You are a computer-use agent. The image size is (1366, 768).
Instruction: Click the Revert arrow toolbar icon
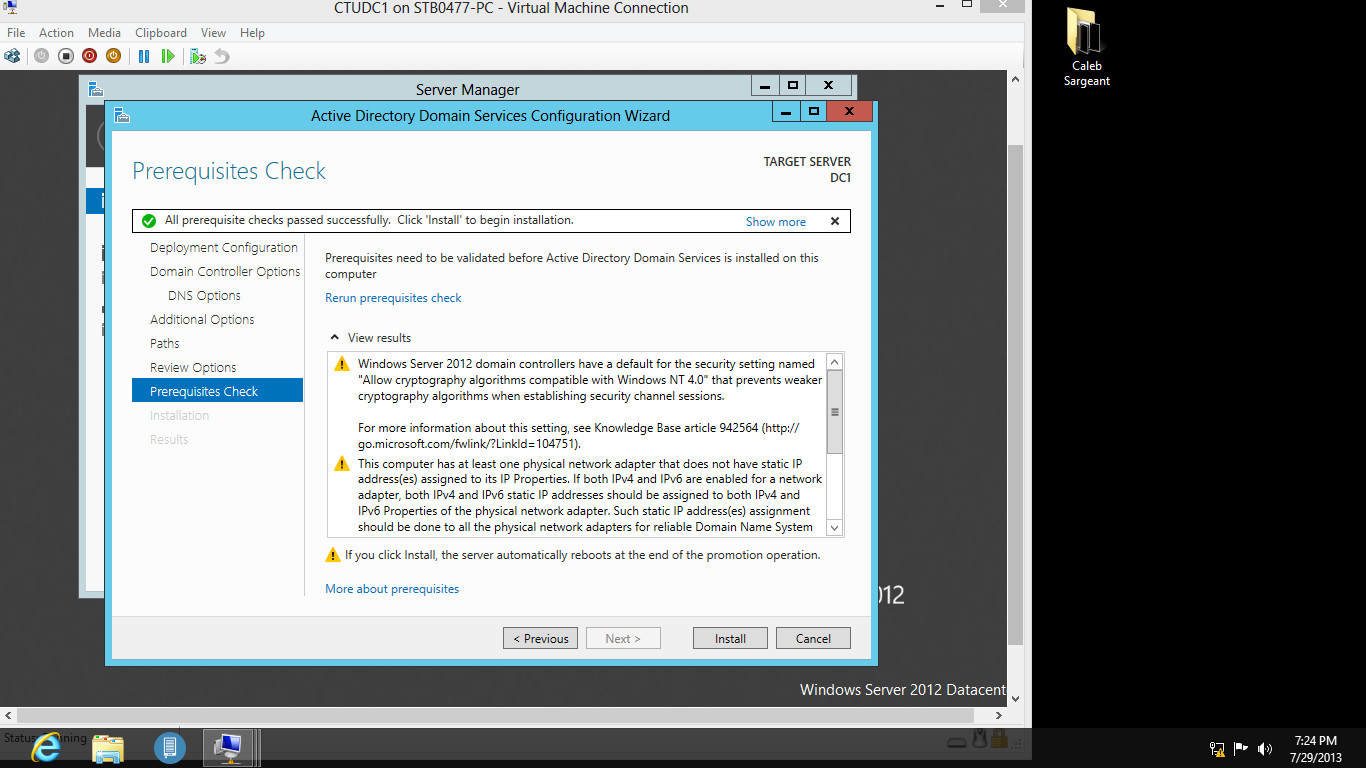click(222, 56)
